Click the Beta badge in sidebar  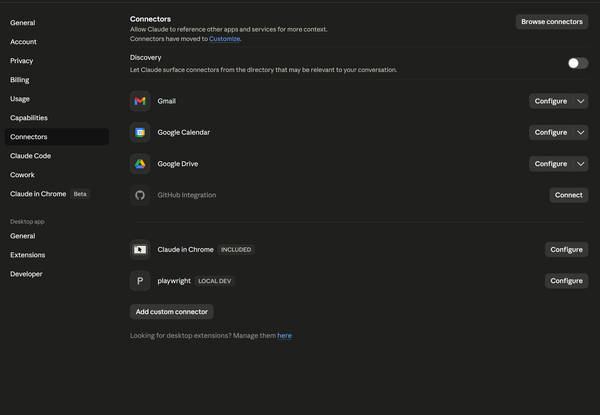(80, 194)
